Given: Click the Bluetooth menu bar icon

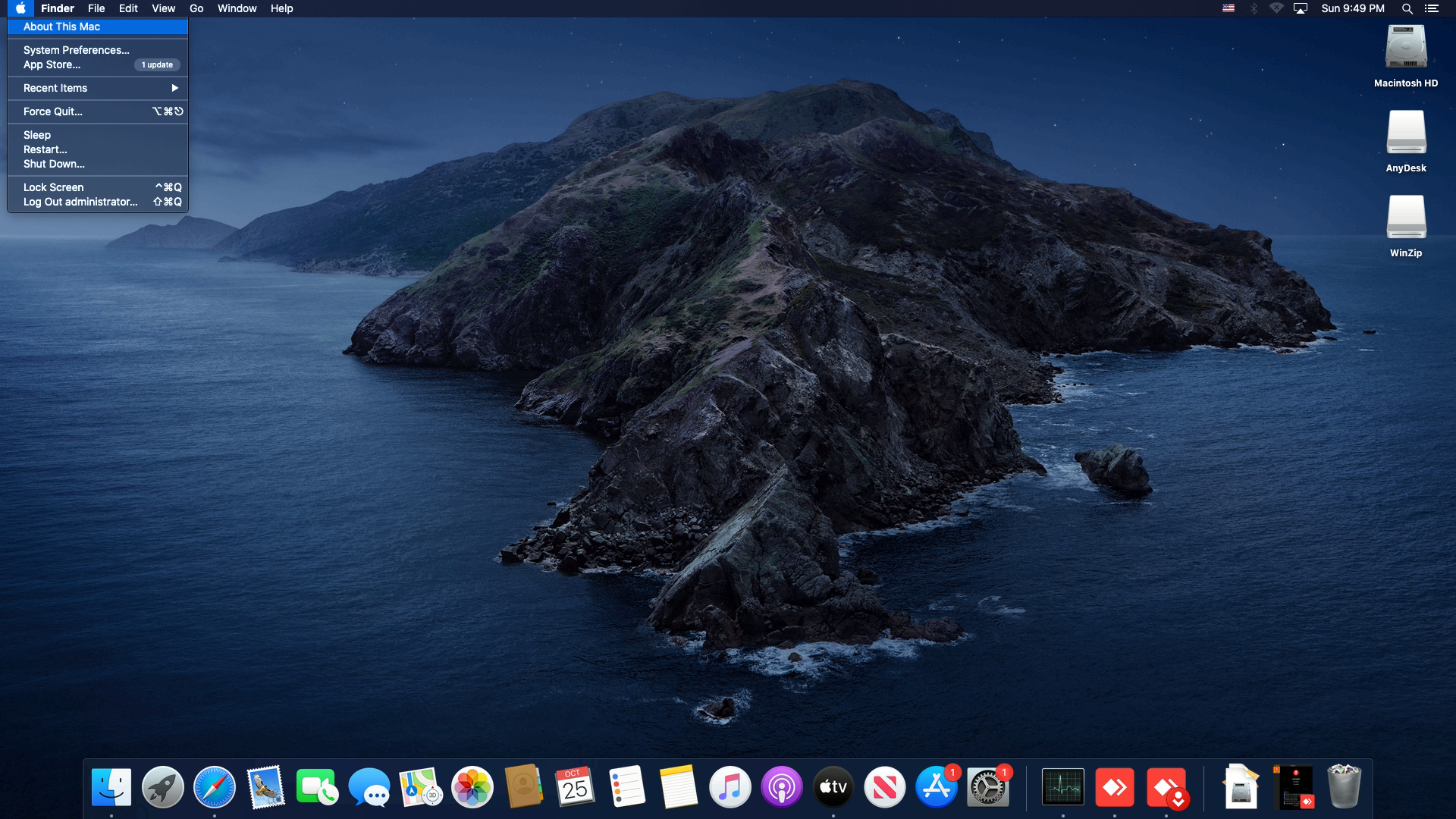Looking at the screenshot, I should 1254,8.
